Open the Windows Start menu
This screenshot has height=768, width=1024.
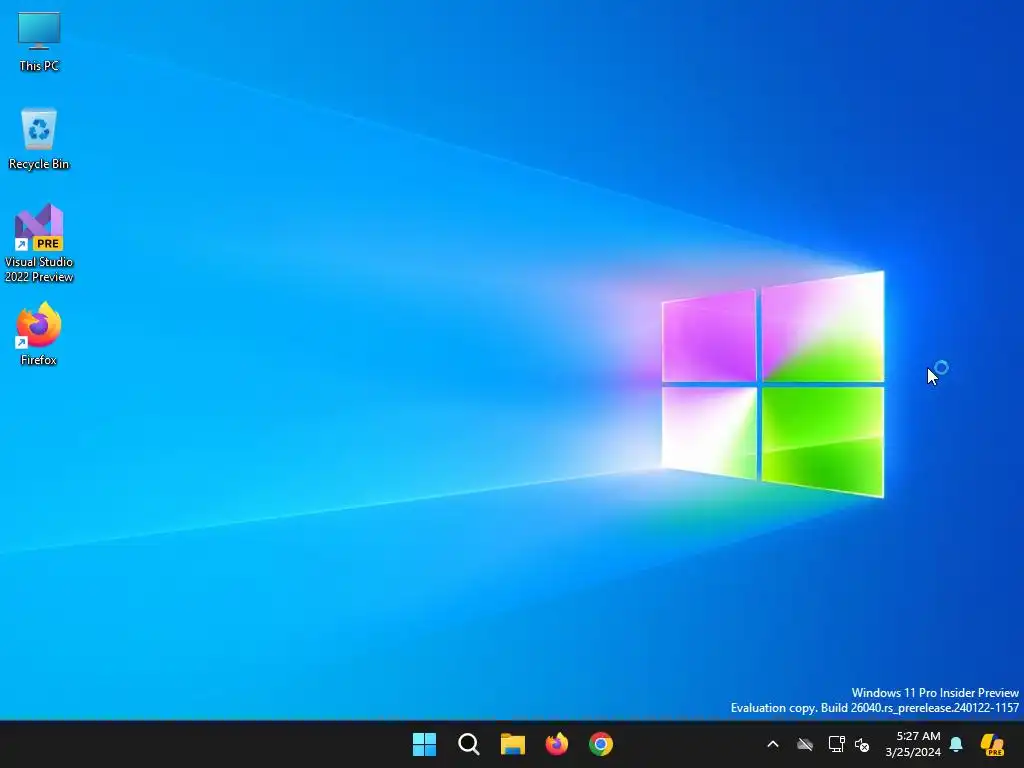pyautogui.click(x=424, y=744)
